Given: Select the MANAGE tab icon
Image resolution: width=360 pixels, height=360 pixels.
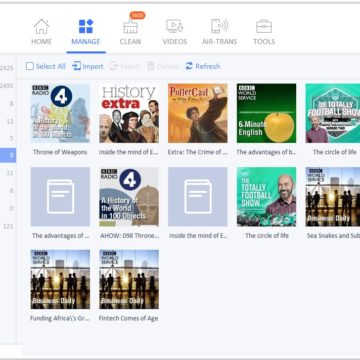Looking at the screenshot, I should point(86,26).
